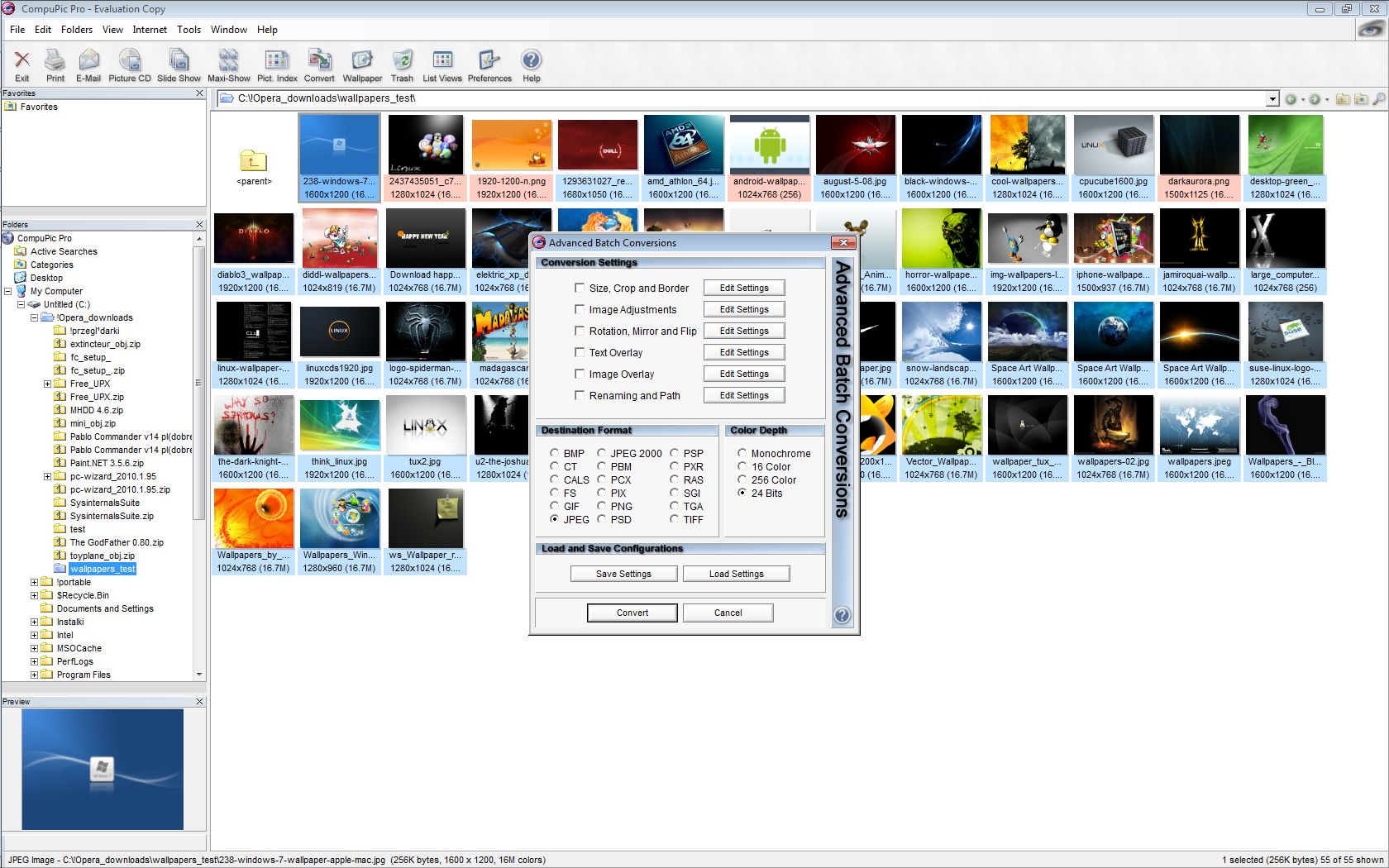Viewport: 1389px width, 868px height.
Task: Open the Tools menu
Action: coord(189,30)
